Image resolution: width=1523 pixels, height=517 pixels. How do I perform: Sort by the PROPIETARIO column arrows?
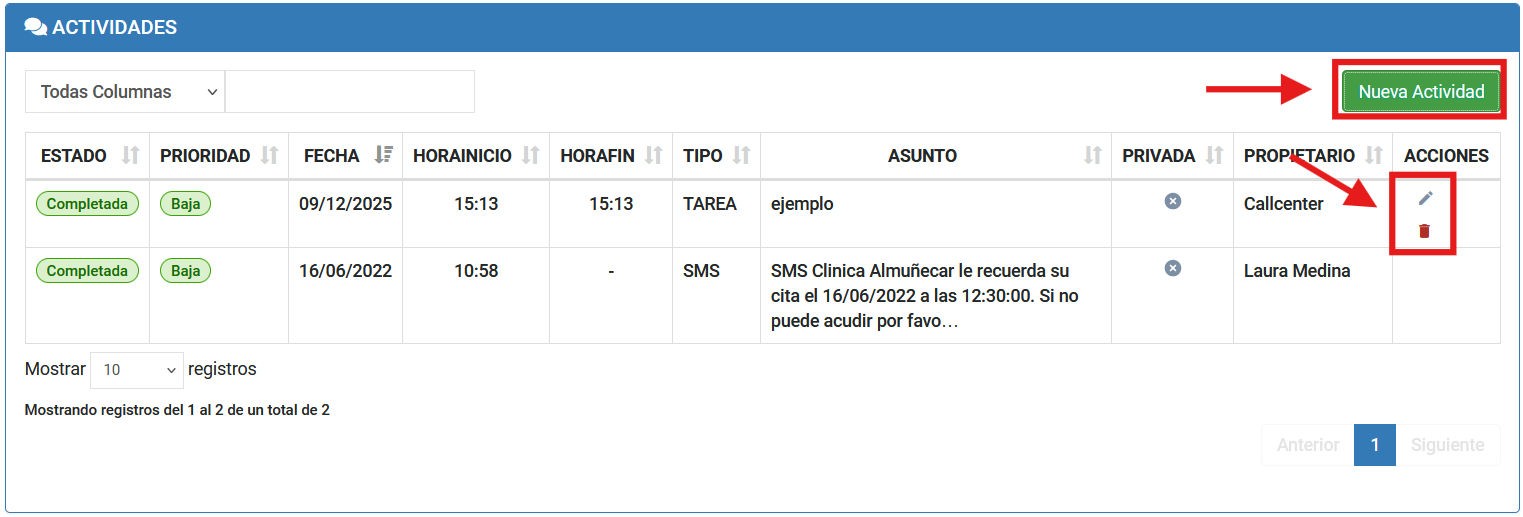tap(1374, 156)
